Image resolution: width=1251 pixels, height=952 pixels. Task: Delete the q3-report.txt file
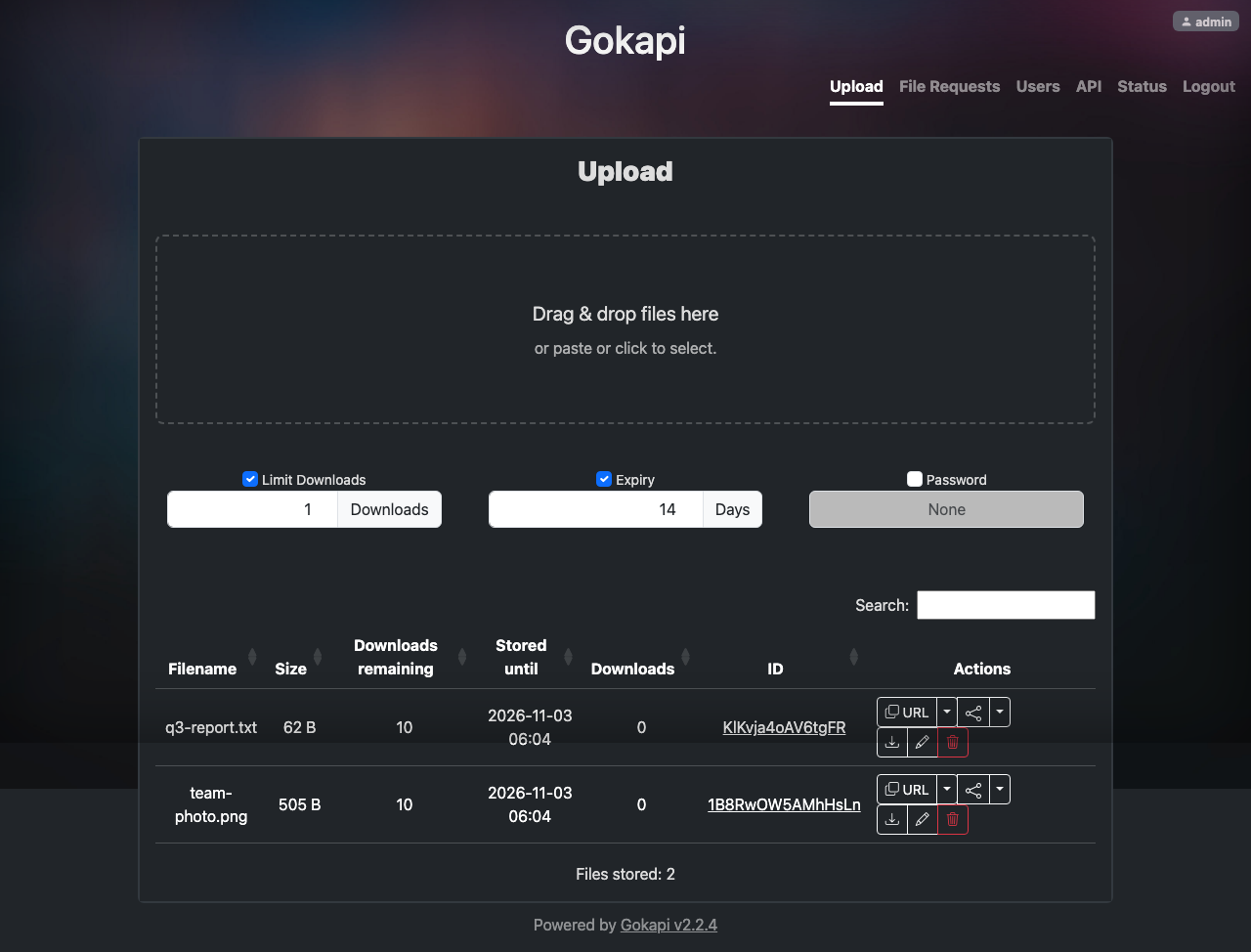pyautogui.click(x=953, y=743)
